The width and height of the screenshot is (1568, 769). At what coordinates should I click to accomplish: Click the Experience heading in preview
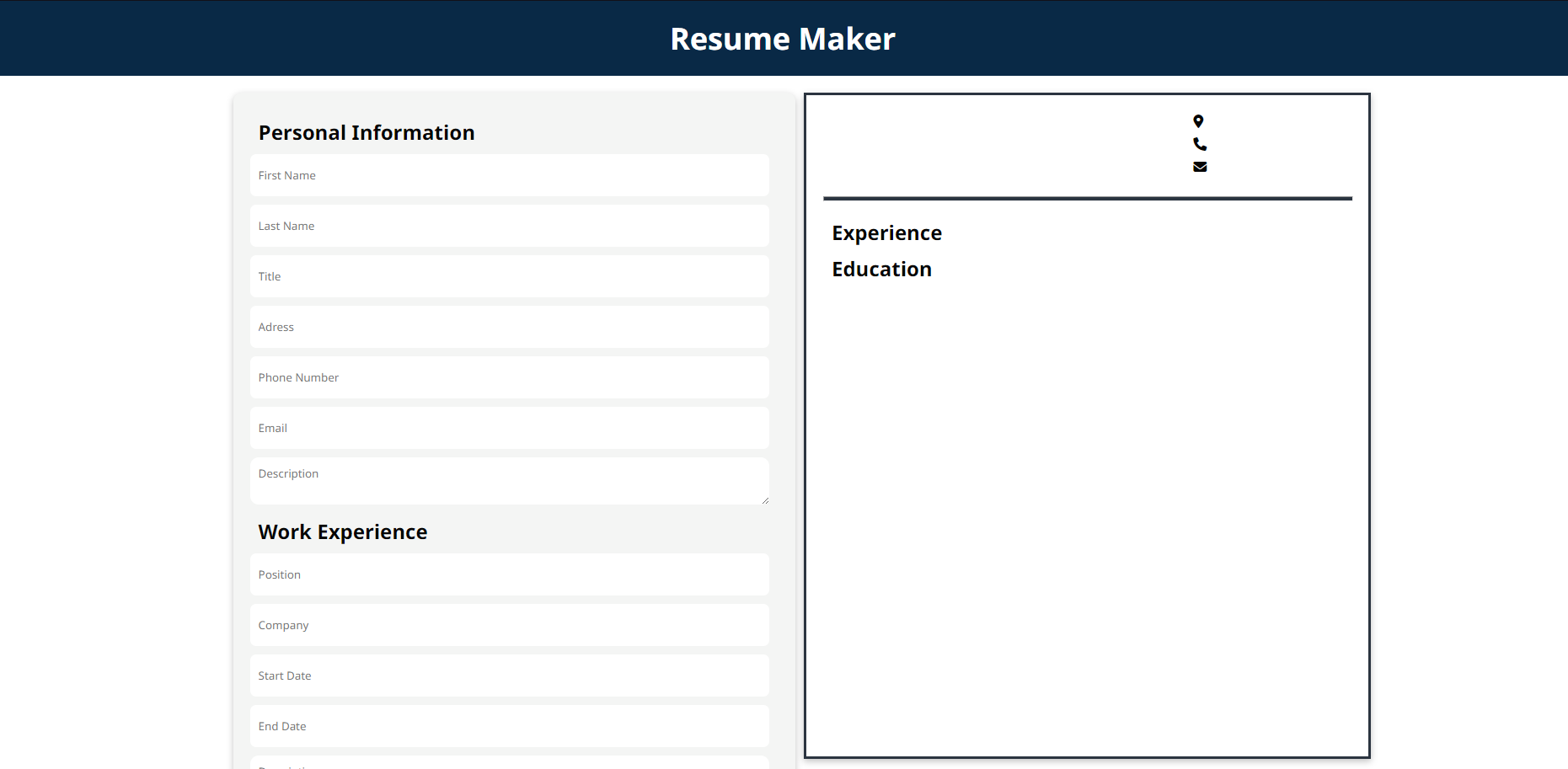(x=886, y=233)
